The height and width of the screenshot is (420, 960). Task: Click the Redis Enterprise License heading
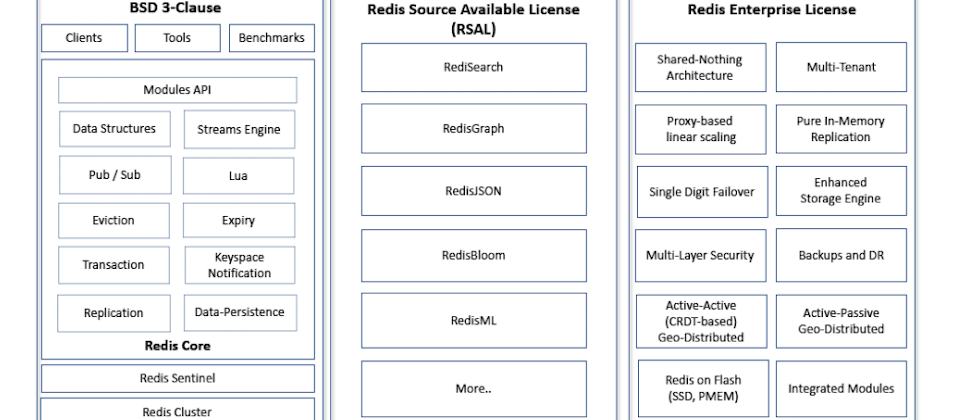point(771,10)
